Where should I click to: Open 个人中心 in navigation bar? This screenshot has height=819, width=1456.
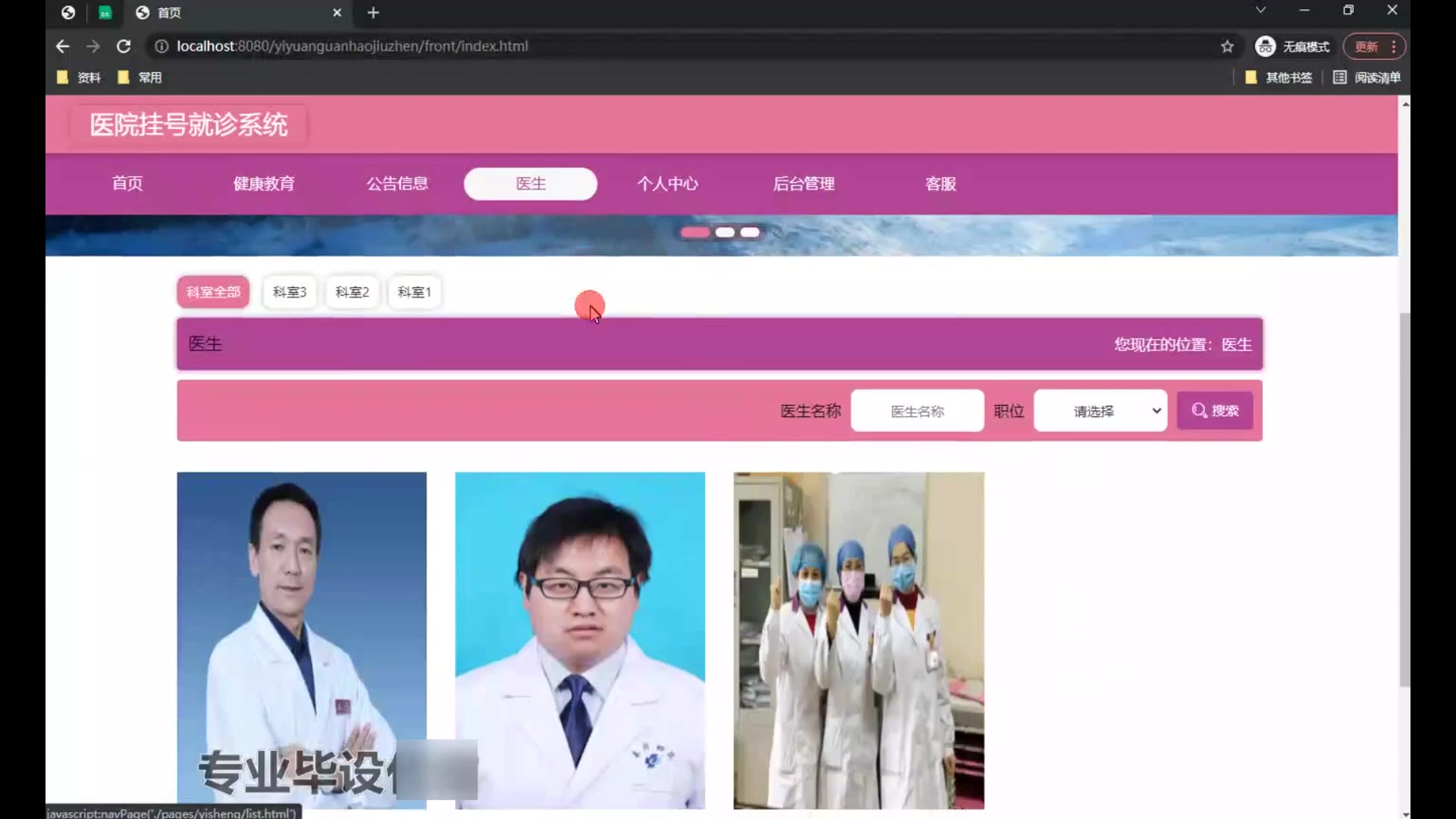click(667, 184)
